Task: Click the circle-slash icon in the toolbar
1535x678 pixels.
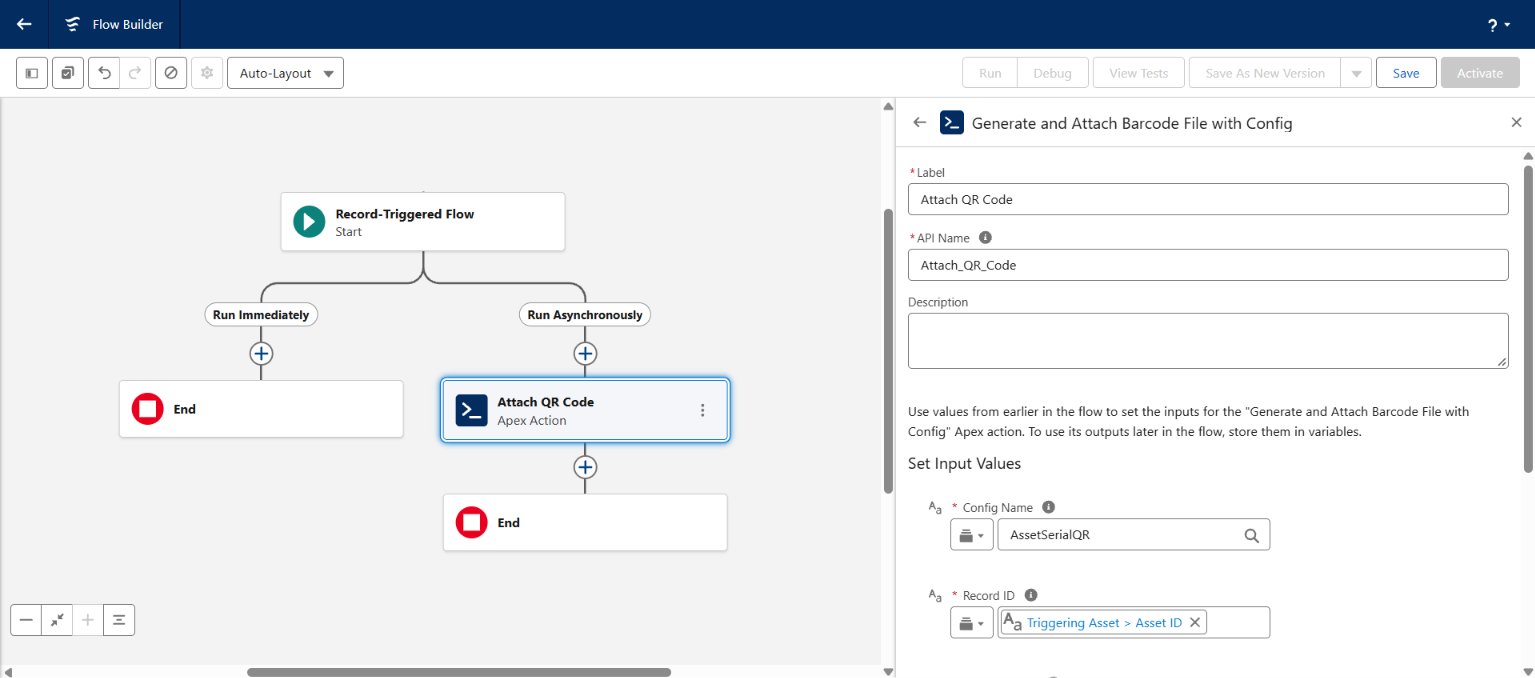Action: pos(171,73)
